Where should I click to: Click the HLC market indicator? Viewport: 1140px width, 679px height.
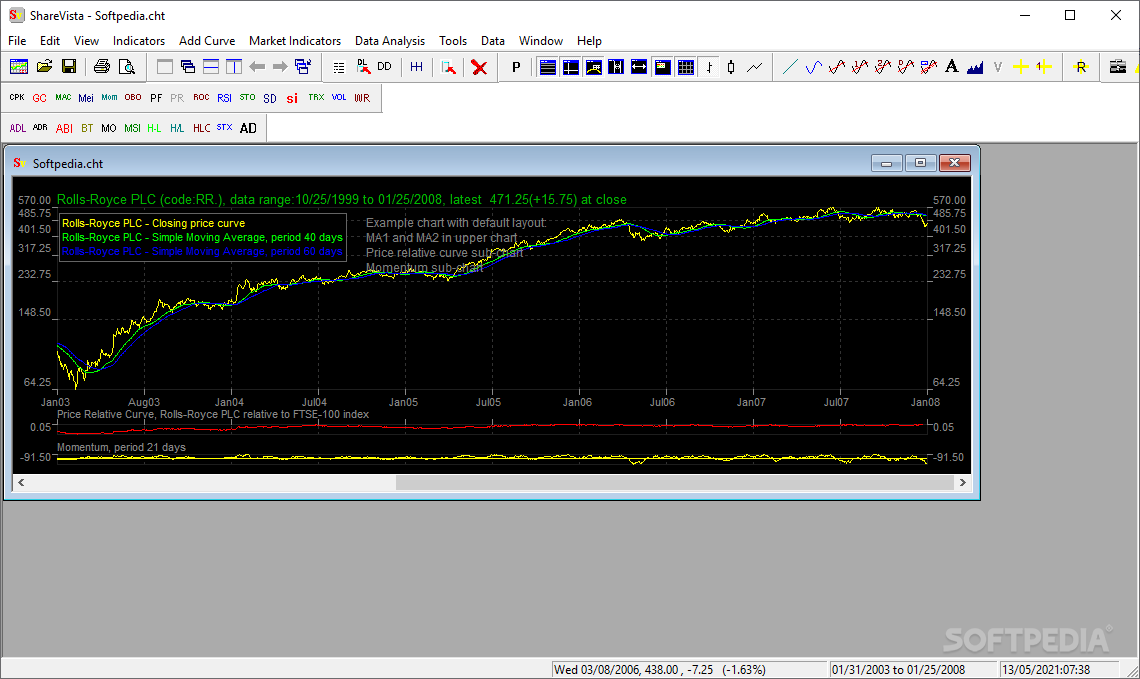click(x=201, y=129)
